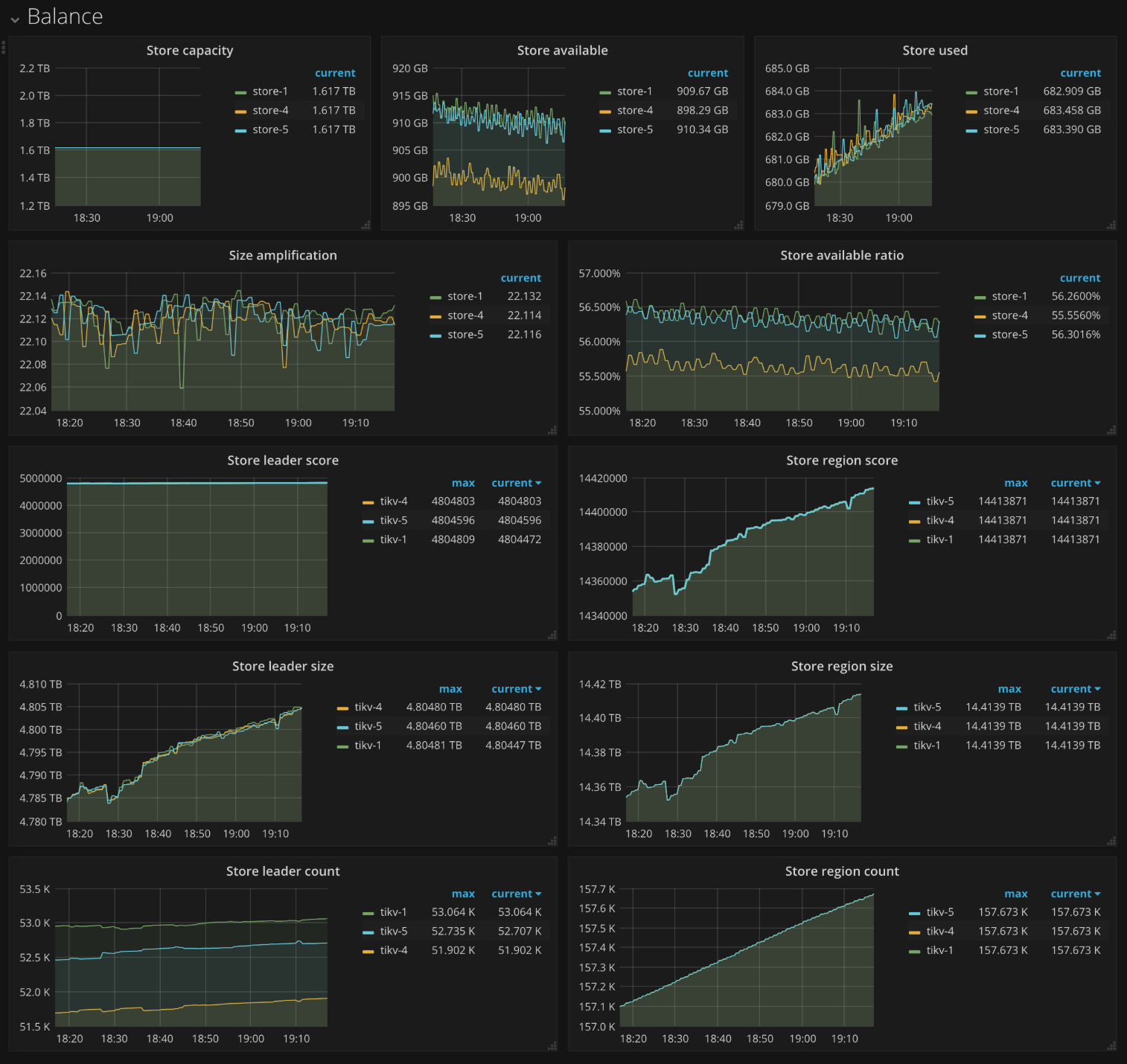Click the Store used panel resize handle
1127x1064 pixels.
1111,225
